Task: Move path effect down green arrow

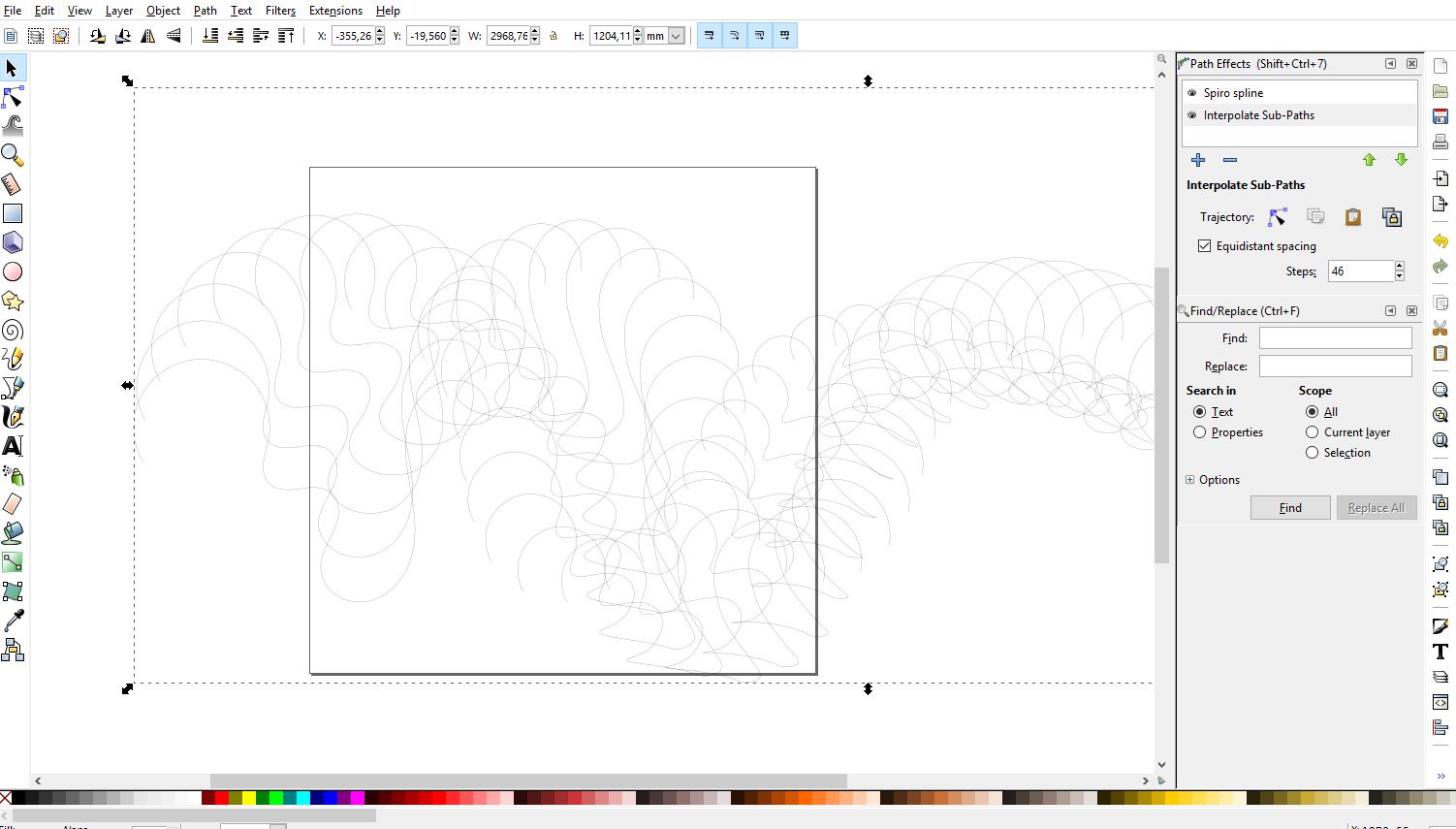Action: 1401,160
